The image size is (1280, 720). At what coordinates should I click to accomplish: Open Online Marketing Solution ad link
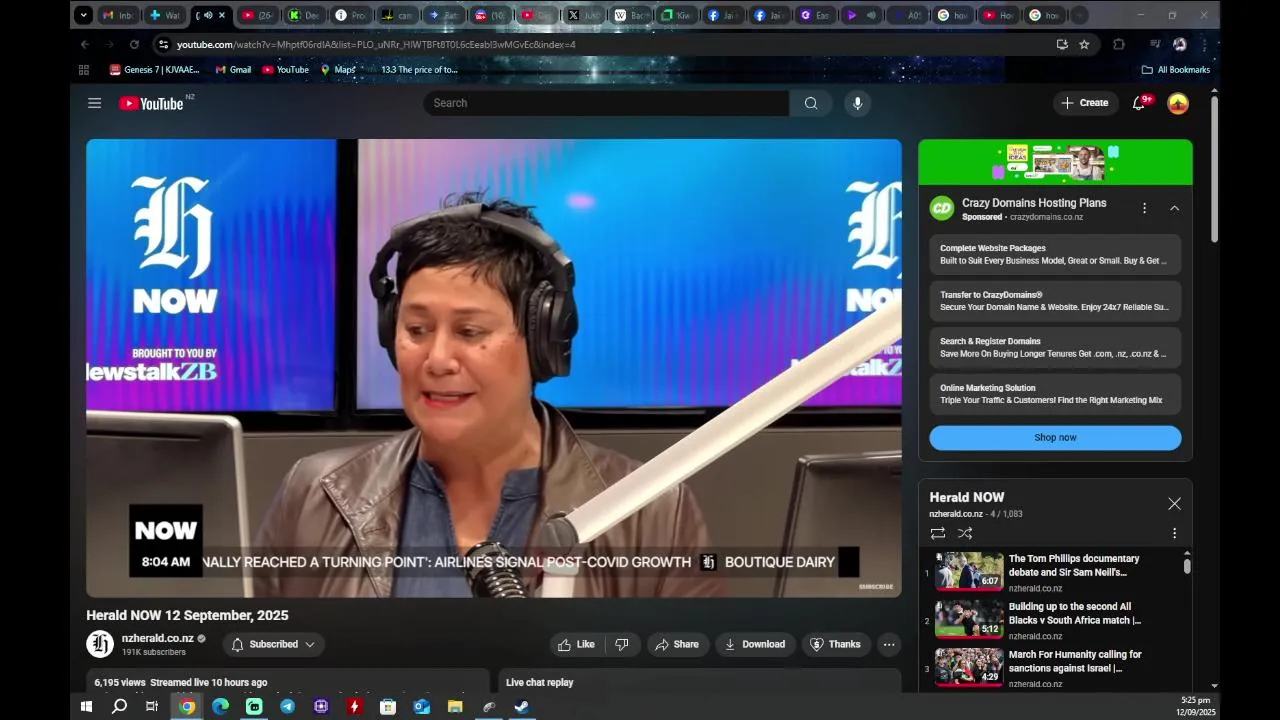[x=1055, y=394]
